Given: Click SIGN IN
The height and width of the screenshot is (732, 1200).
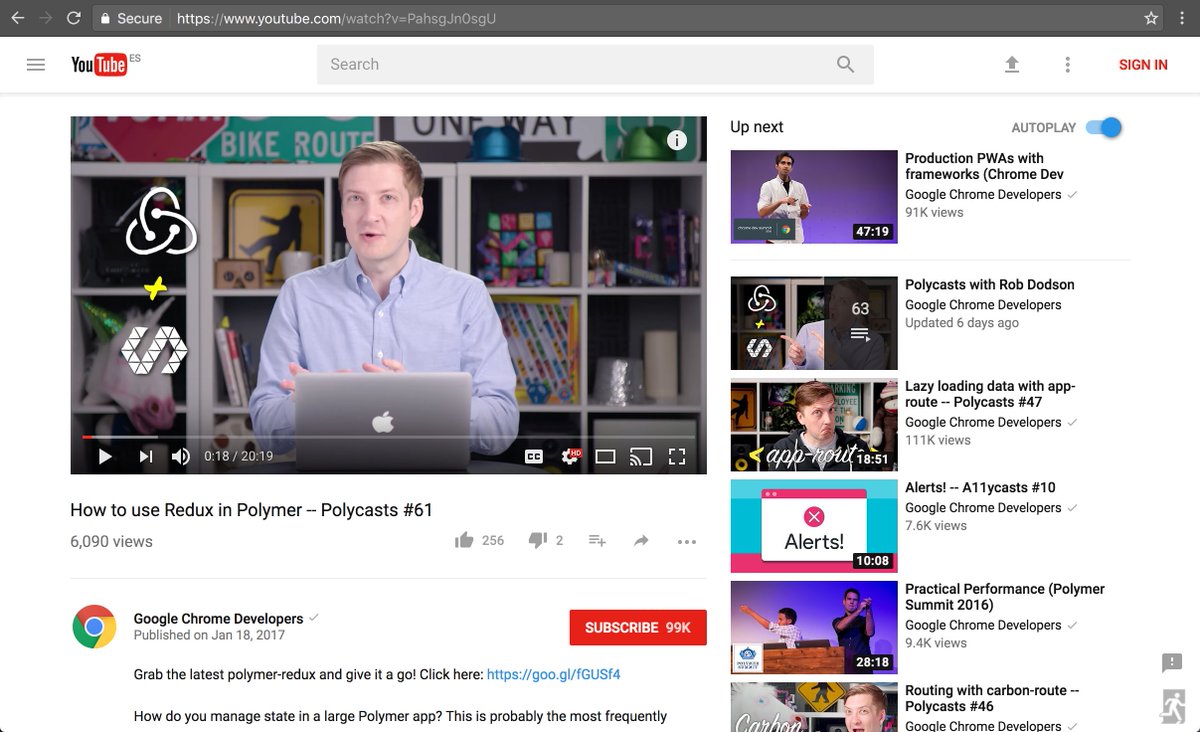Looking at the screenshot, I should coord(1143,65).
